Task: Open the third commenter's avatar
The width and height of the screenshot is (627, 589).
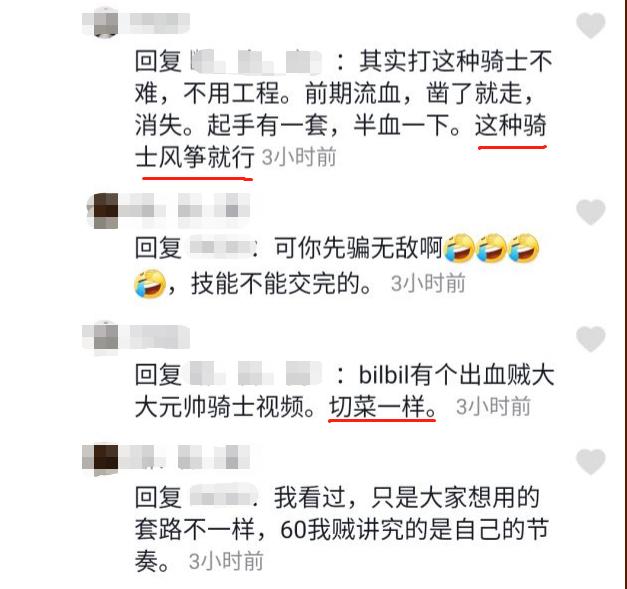Action: [x=105, y=337]
